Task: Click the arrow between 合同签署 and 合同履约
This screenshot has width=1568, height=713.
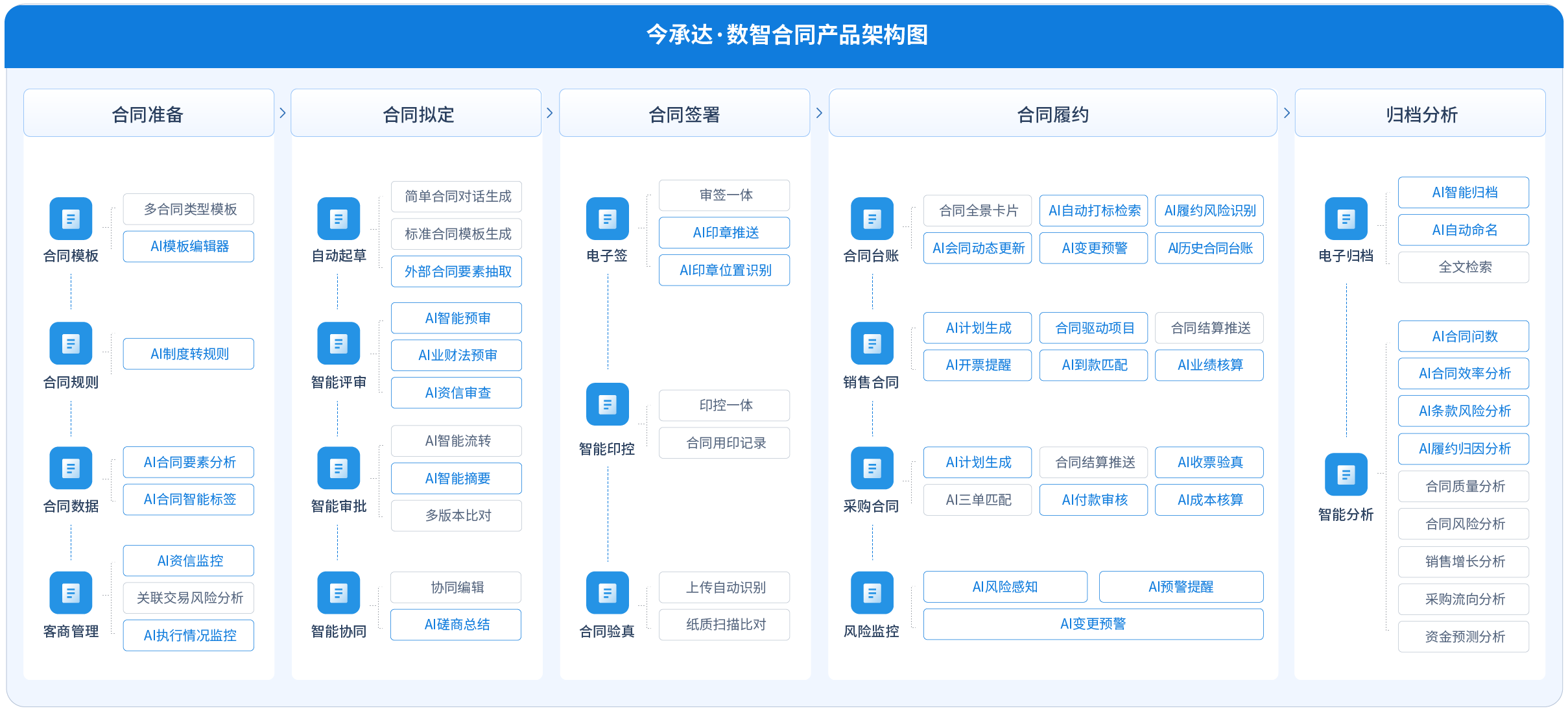Action: (x=820, y=113)
